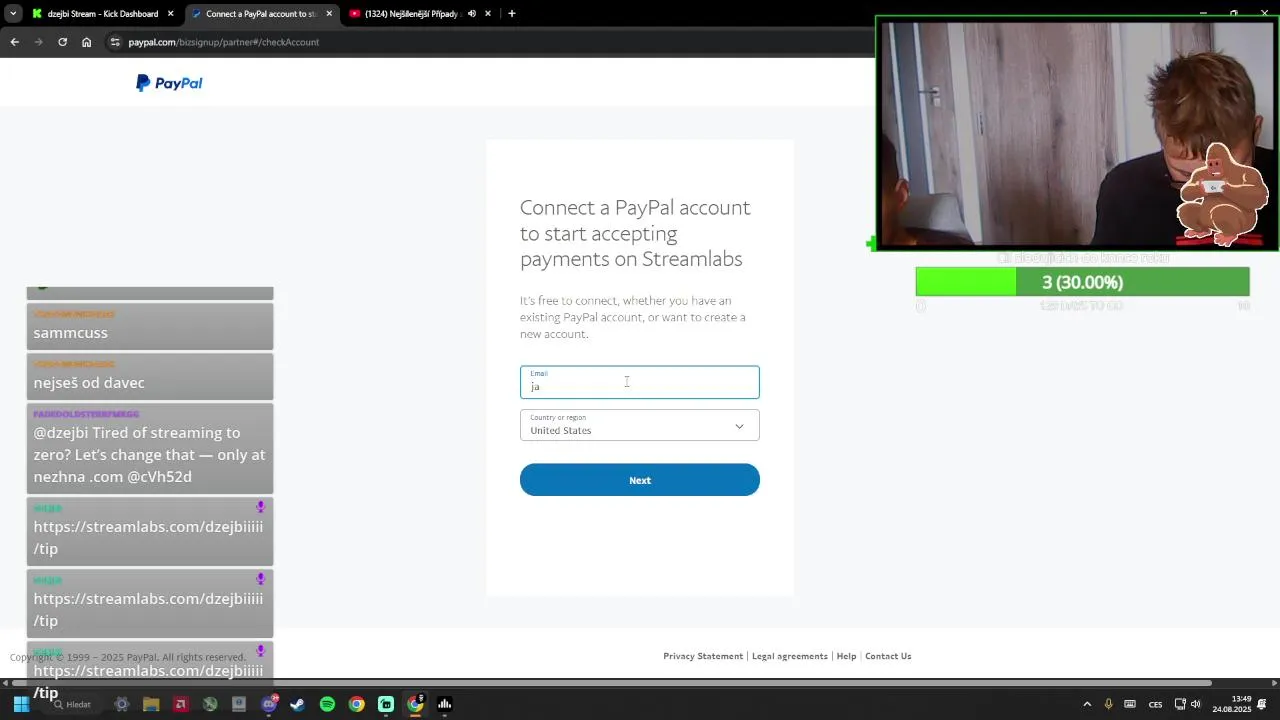Mute the YouTube tab audio icon
Viewport: 1280px width, 720px height.
pyautogui.click(x=472, y=14)
